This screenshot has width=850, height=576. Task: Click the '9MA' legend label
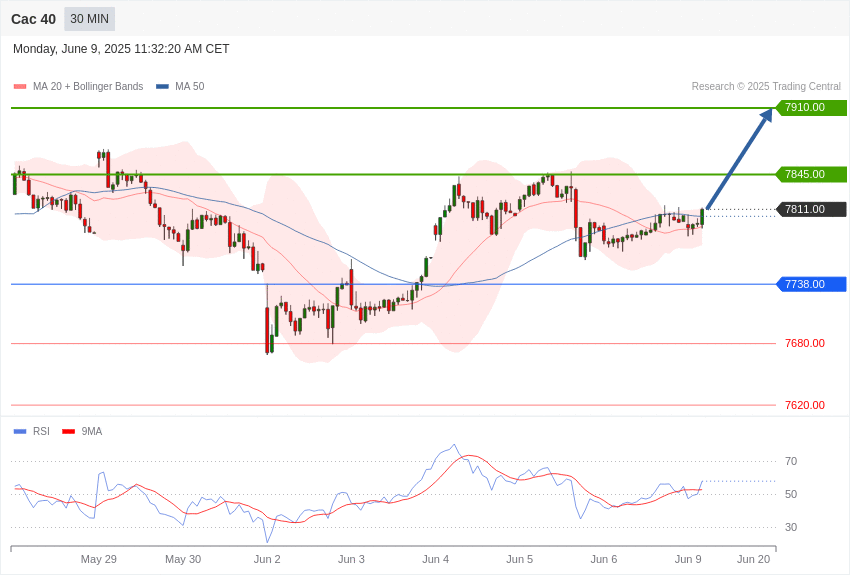(92, 431)
